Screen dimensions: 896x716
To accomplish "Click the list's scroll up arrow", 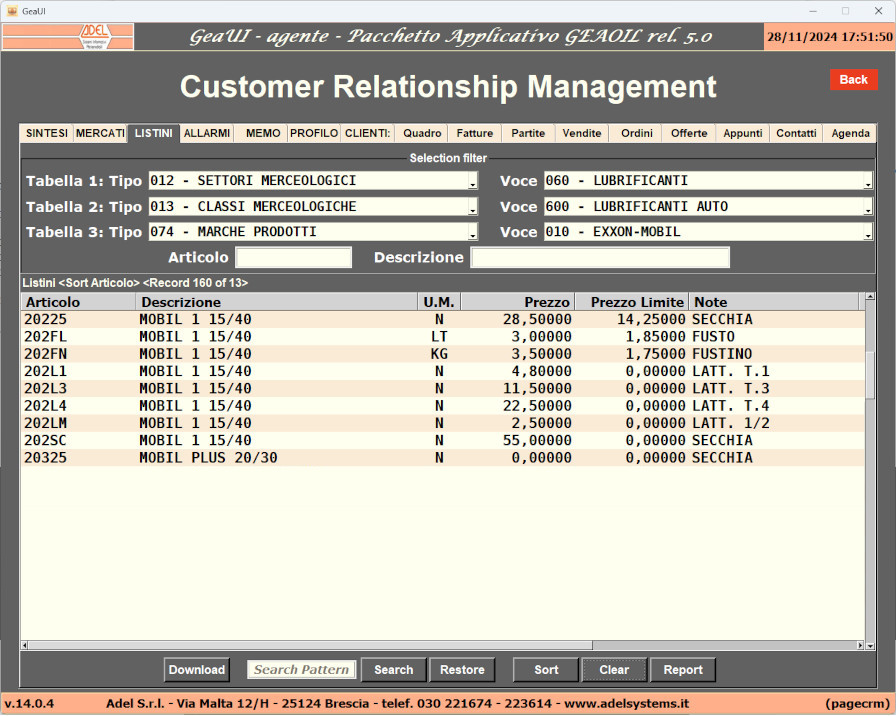I will tap(870, 297).
